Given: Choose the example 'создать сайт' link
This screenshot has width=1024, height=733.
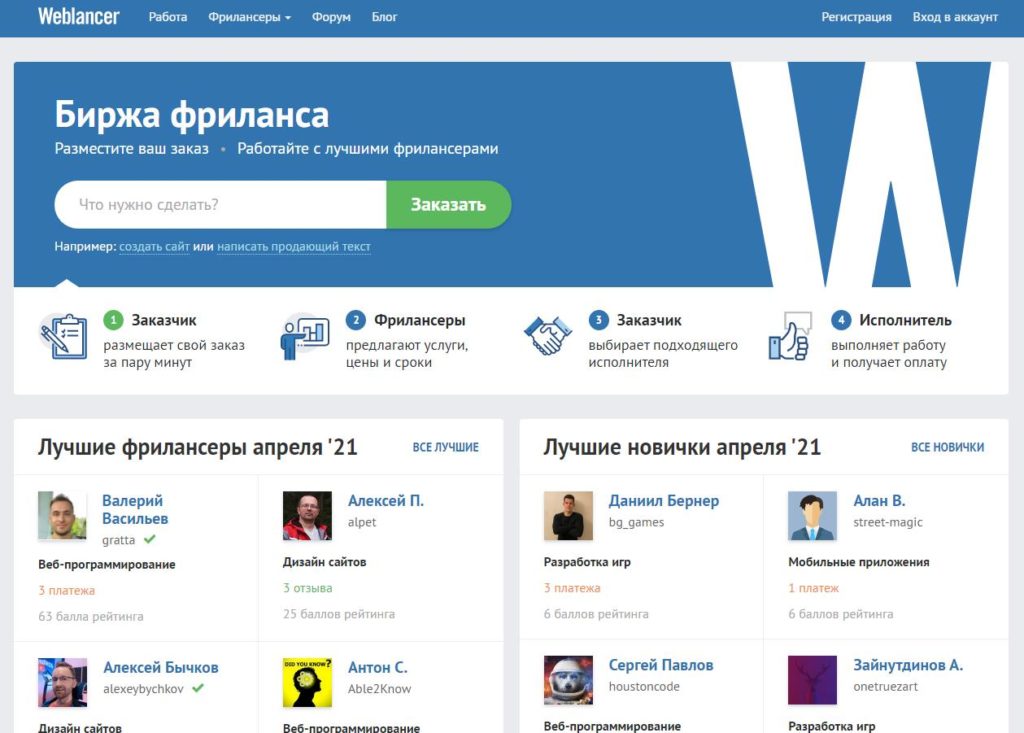Looking at the screenshot, I should pos(154,246).
